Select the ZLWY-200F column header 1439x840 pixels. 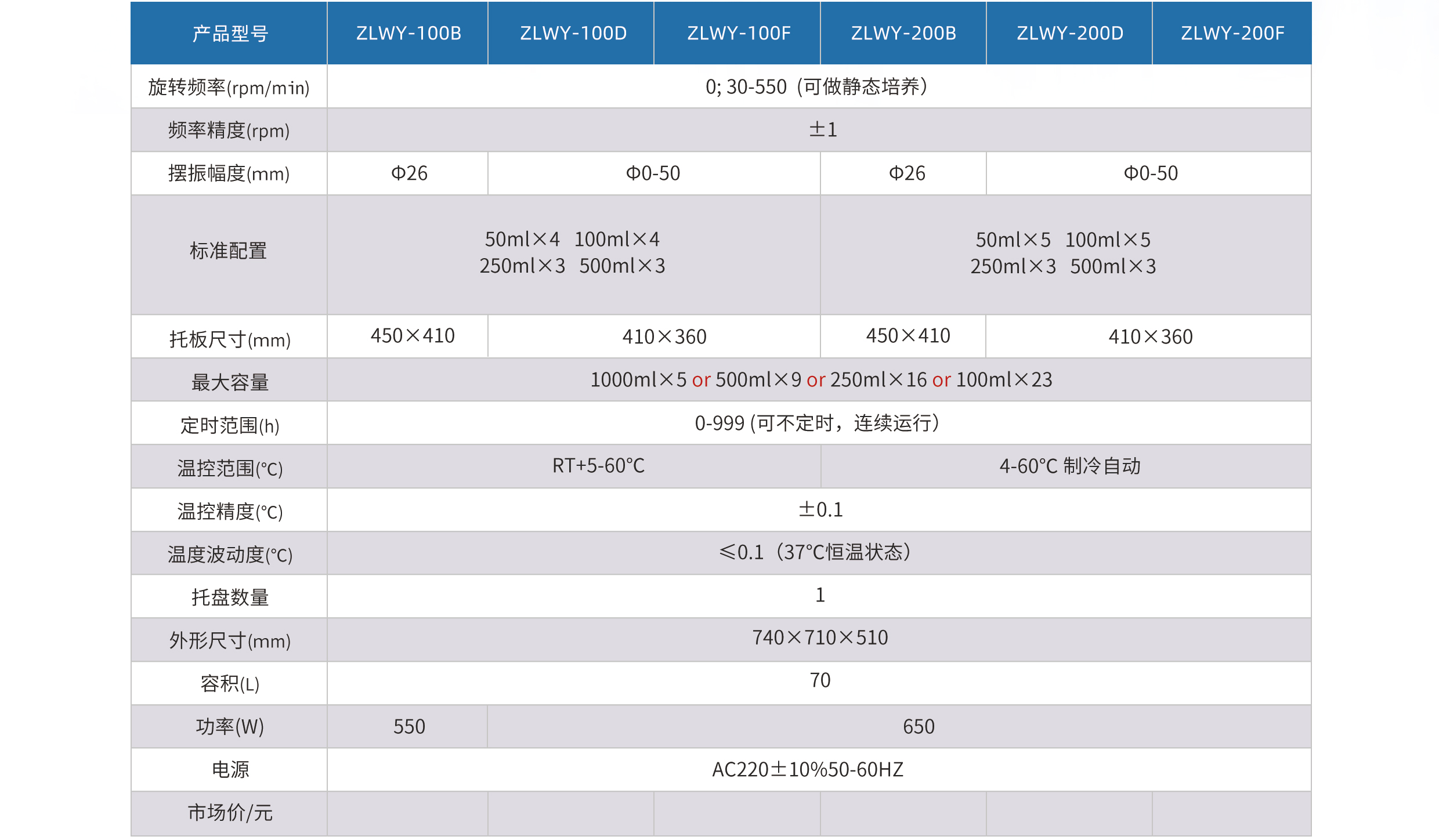coord(1232,34)
